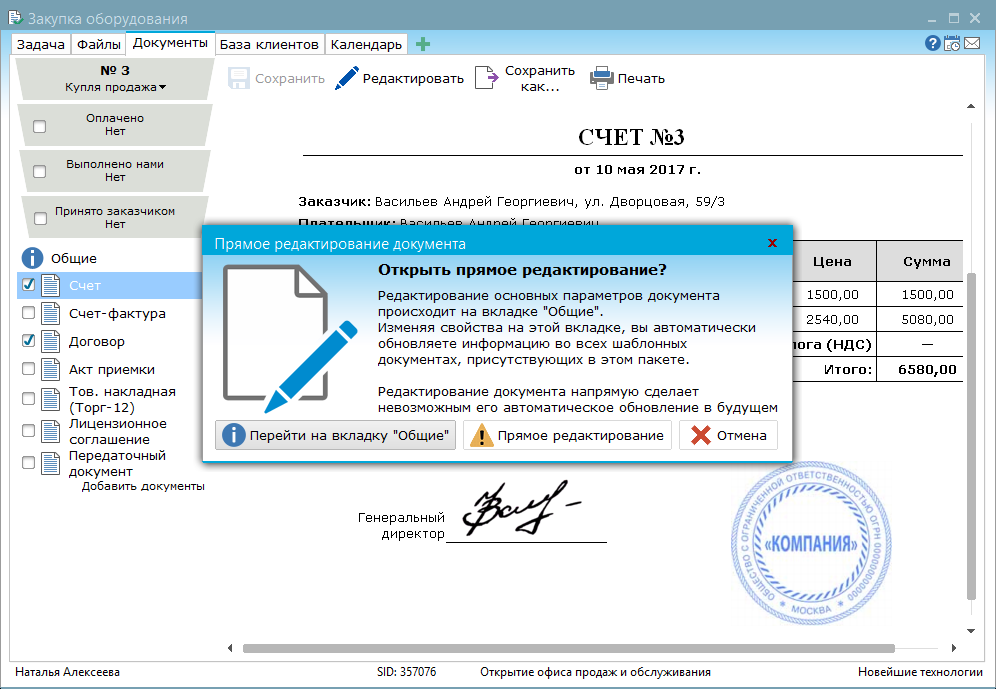Click the scroll left arrow
Image resolution: width=996 pixels, height=689 pixels.
230,648
